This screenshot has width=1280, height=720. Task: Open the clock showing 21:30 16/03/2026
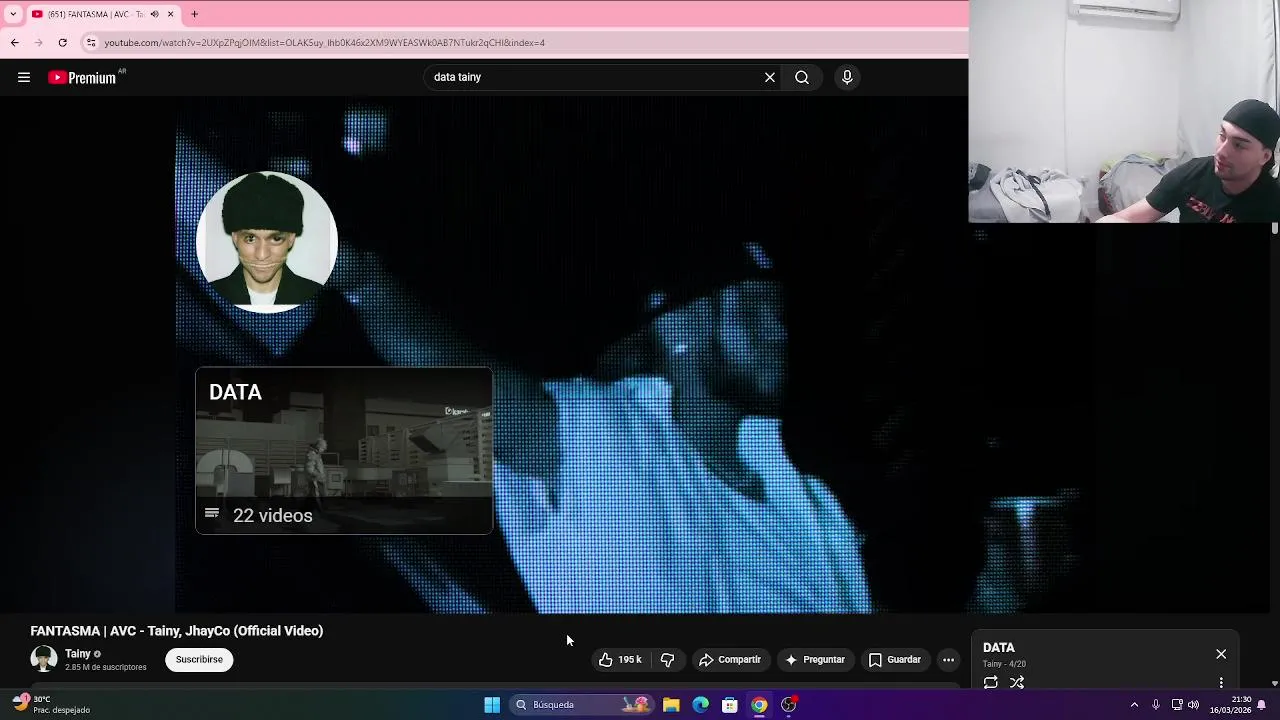tap(1230, 705)
